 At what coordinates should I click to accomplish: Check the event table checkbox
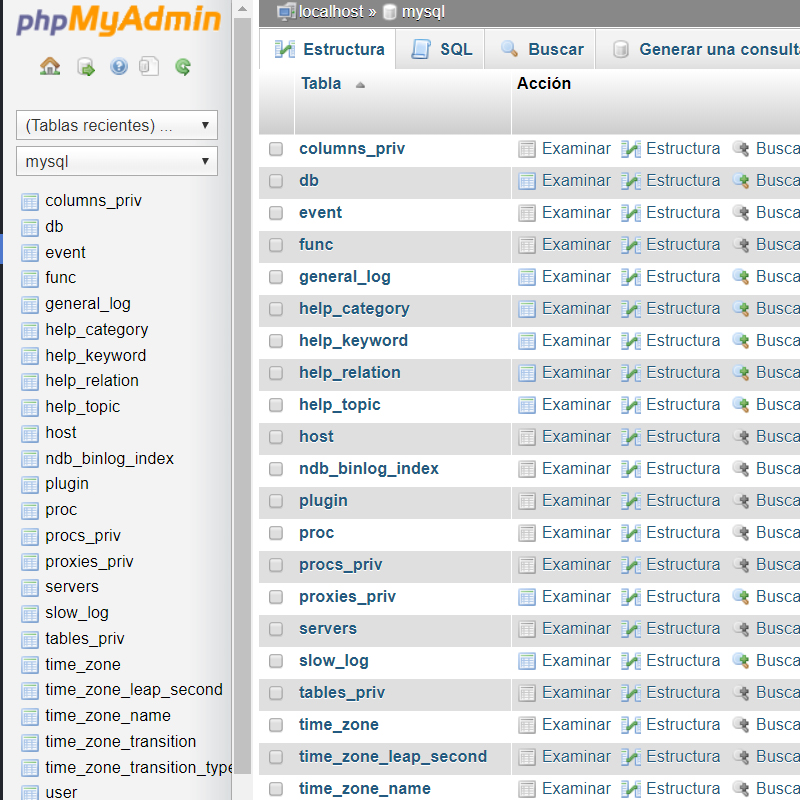click(276, 213)
